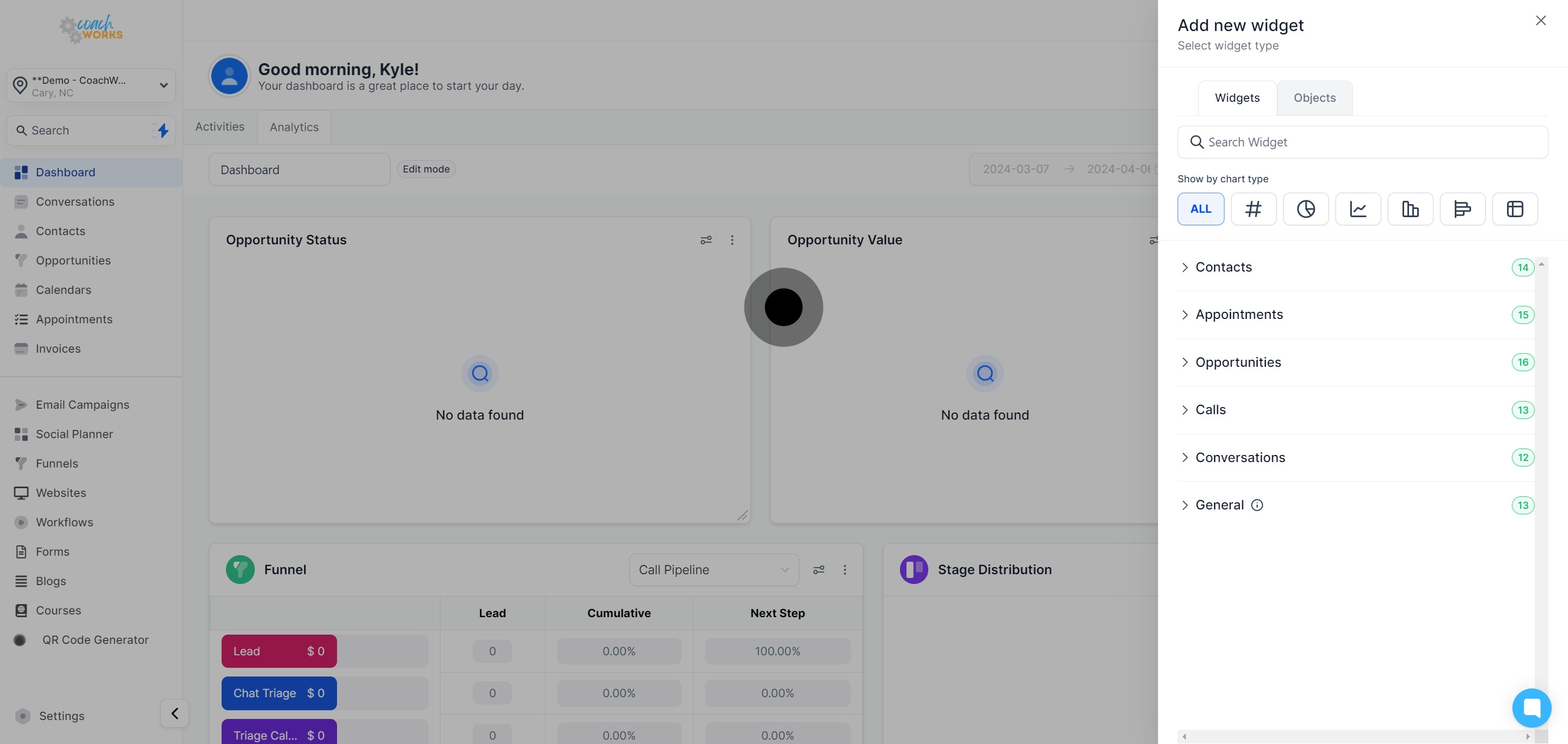Switch to the Objects tab
The height and width of the screenshot is (744, 1568).
(1314, 98)
